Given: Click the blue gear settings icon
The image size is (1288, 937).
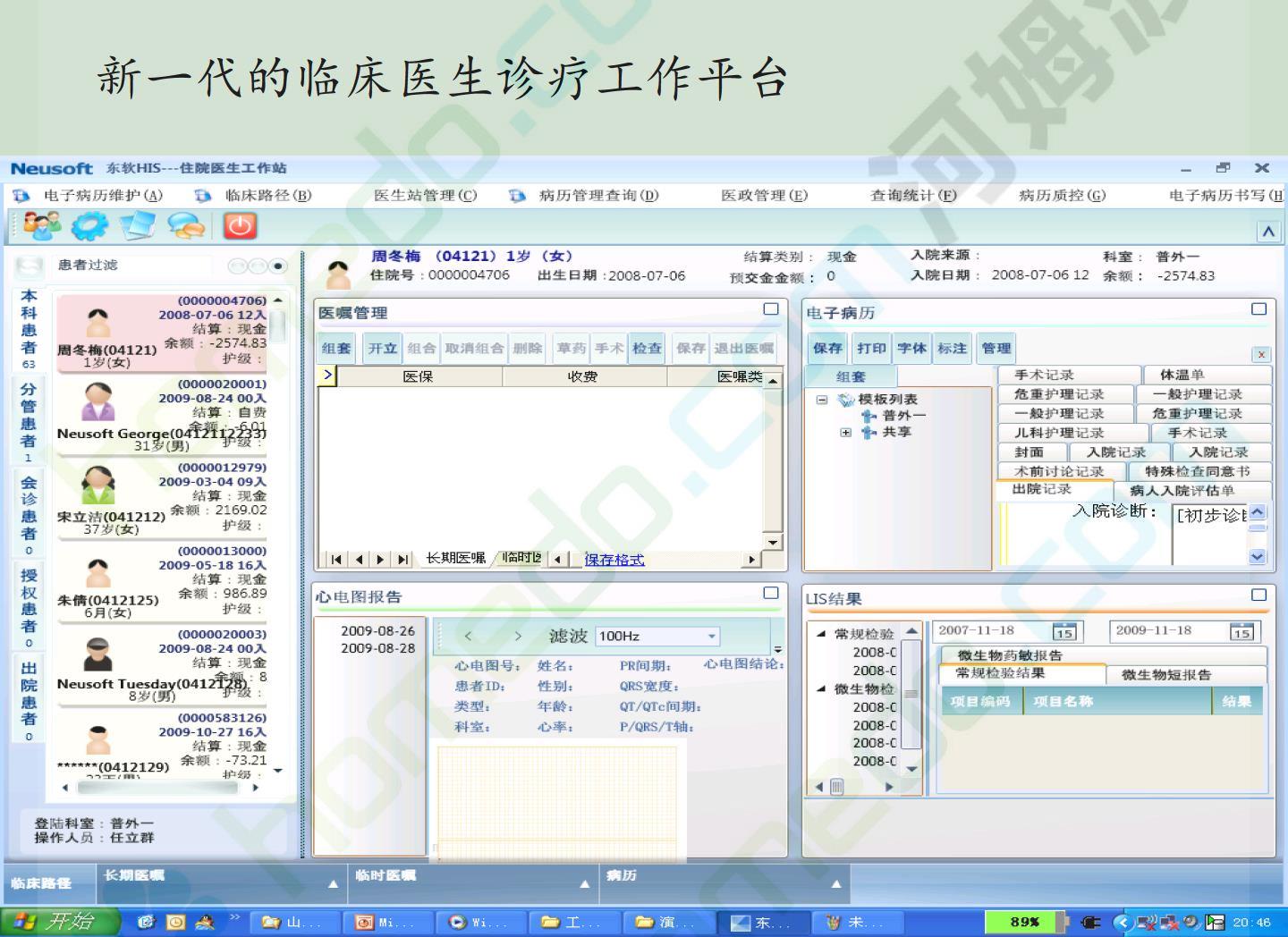Looking at the screenshot, I should tap(89, 226).
